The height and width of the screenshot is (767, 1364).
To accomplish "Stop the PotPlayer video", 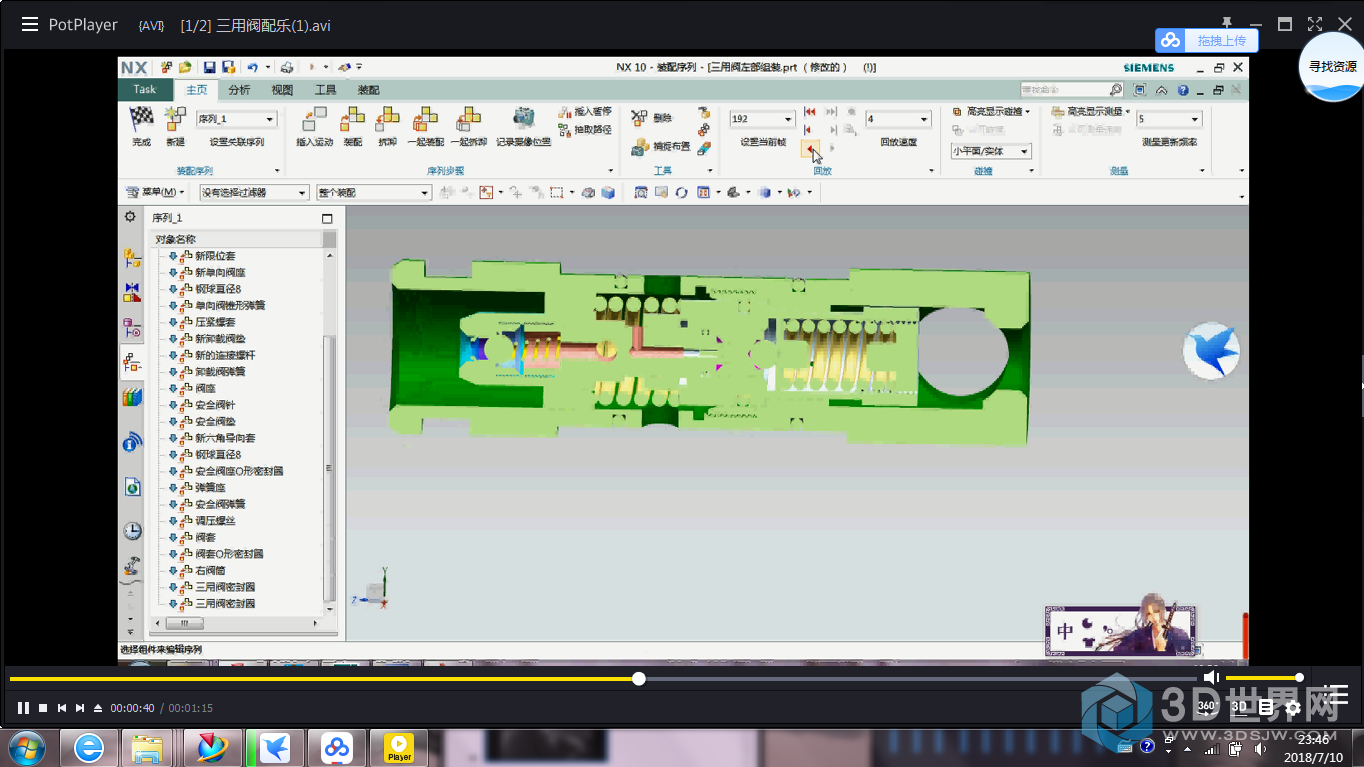I will (43, 708).
